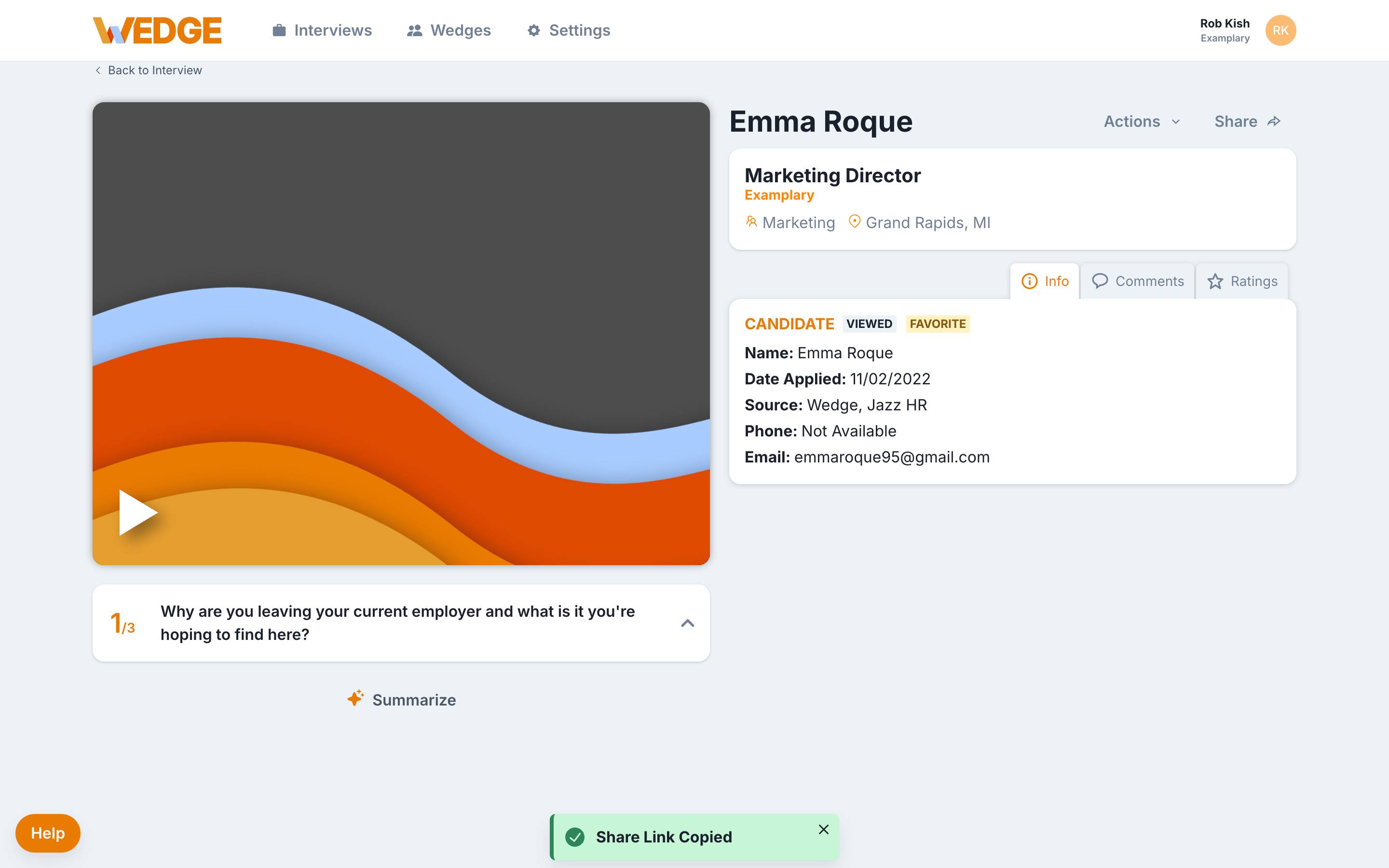Open the Actions dropdown
1389x868 pixels.
point(1142,121)
